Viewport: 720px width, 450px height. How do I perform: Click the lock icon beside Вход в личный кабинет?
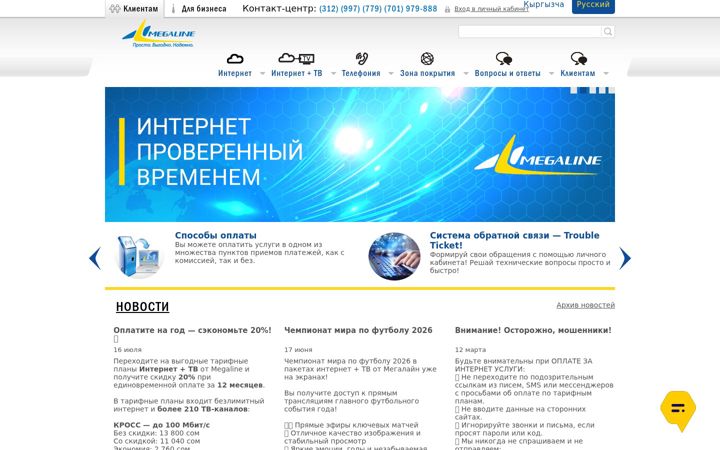coord(447,9)
